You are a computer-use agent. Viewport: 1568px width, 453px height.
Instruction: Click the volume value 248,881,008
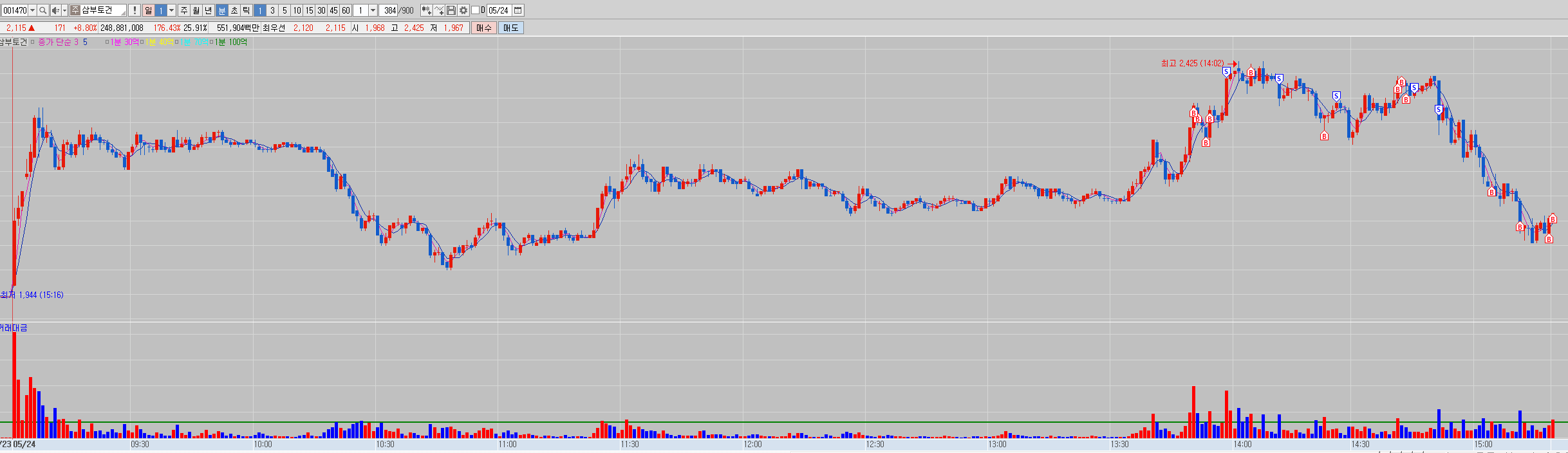coord(122,28)
